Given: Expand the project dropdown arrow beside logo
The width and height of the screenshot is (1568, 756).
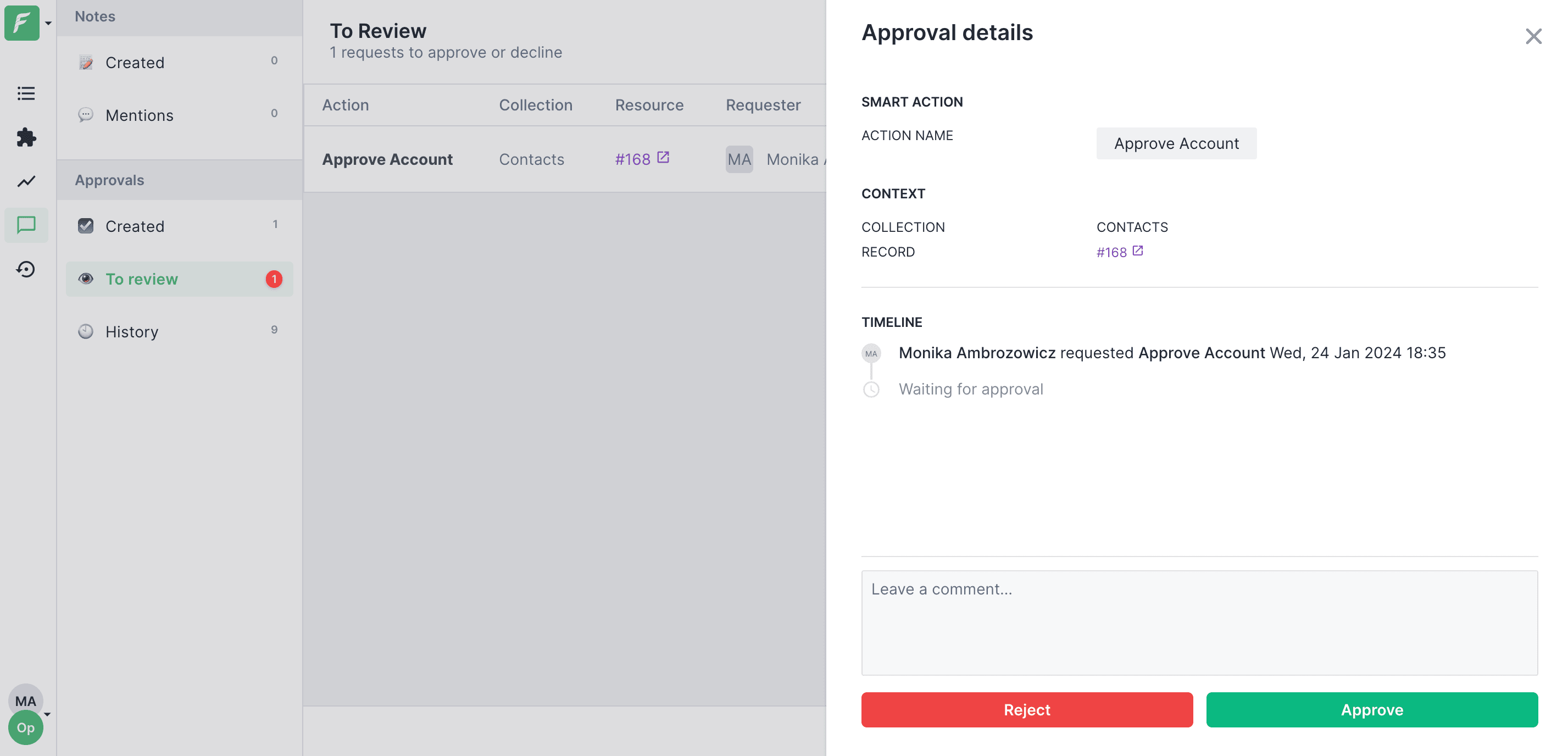Looking at the screenshot, I should click(x=48, y=24).
